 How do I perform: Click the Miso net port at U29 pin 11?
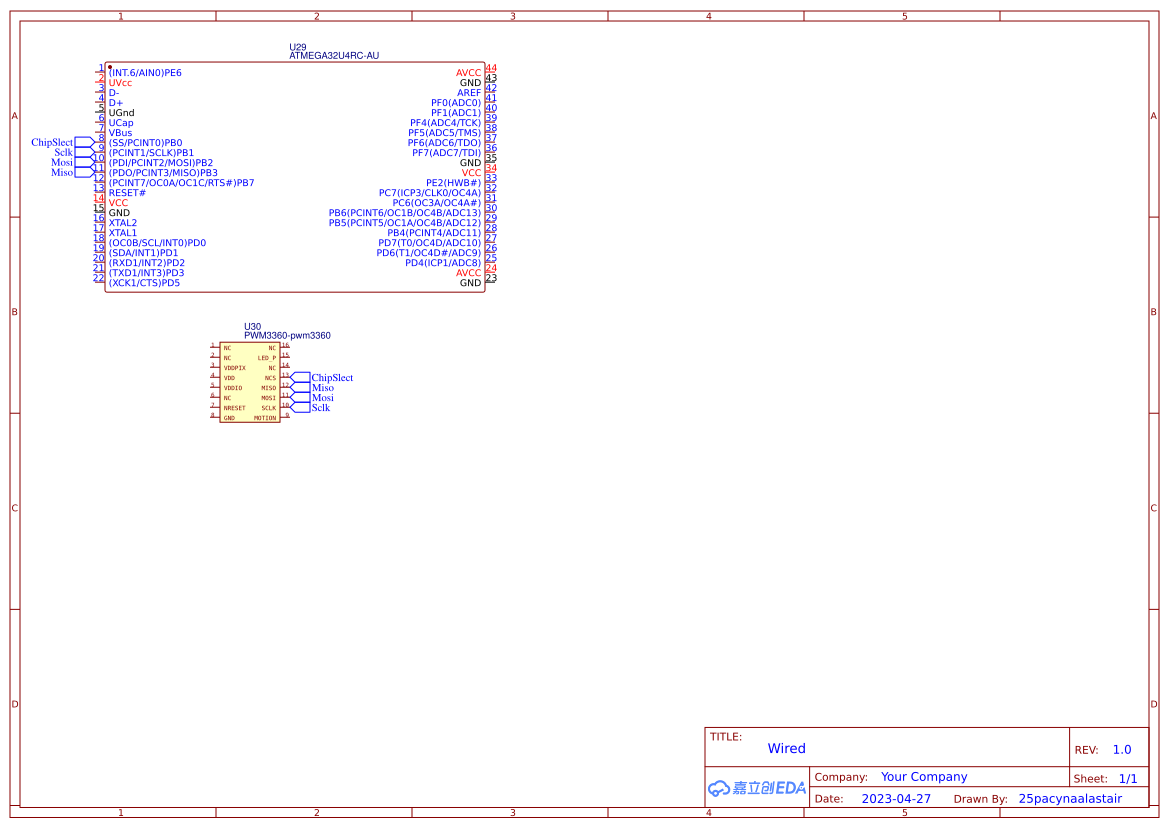[x=83, y=173]
